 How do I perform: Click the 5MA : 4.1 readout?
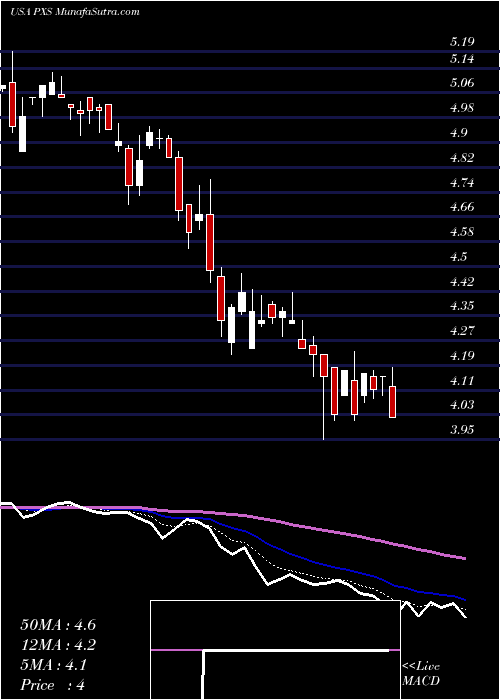tap(54, 665)
